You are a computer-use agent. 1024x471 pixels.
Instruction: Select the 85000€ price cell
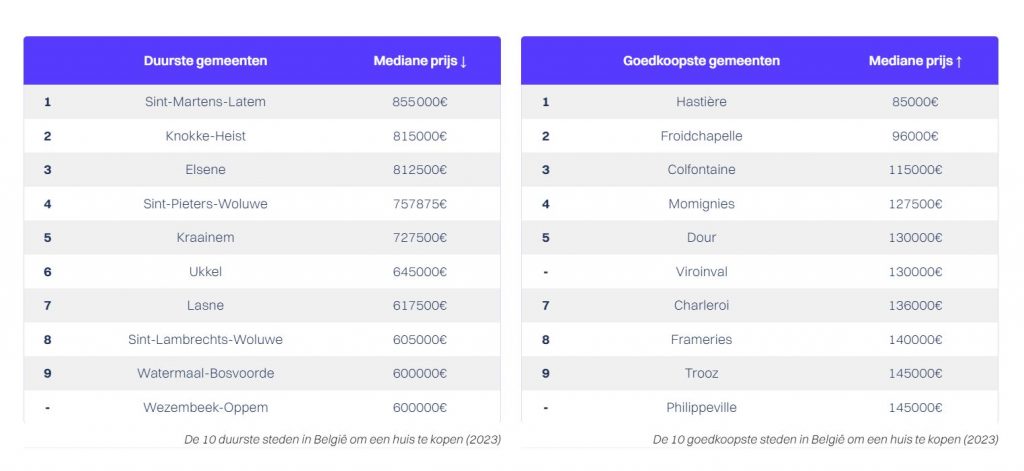tap(915, 102)
